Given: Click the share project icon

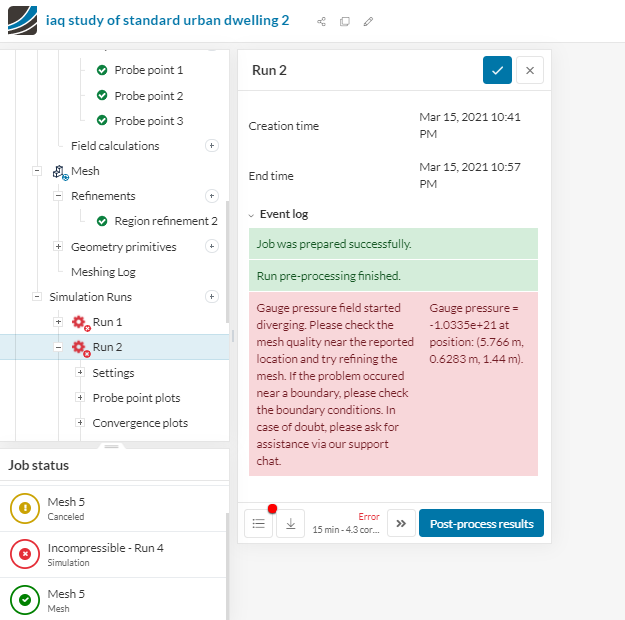Looking at the screenshot, I should (321, 21).
